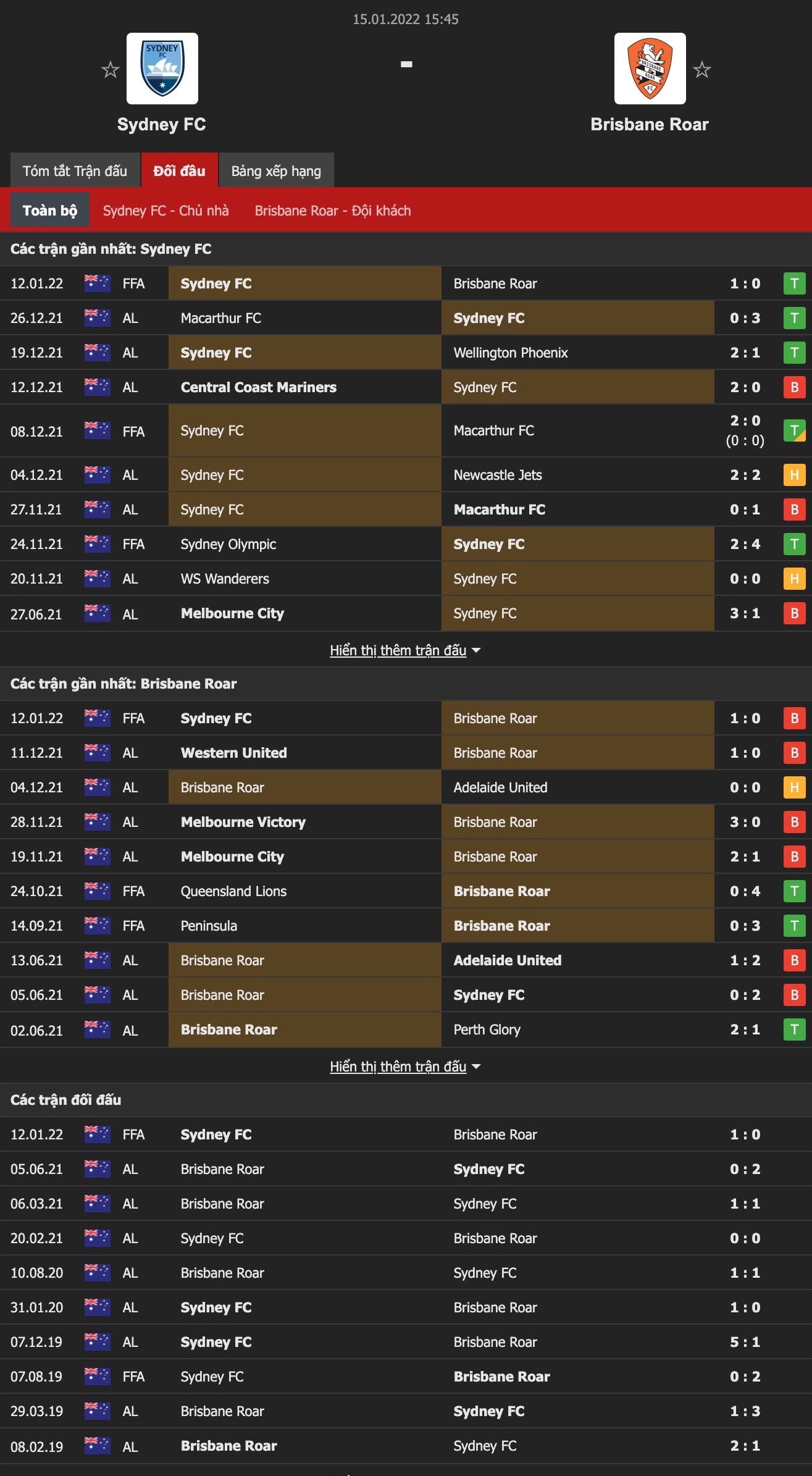The width and height of the screenshot is (812, 1476).
Task: Click the T badge for 26.12.21 Macarthur match
Action: tap(794, 318)
